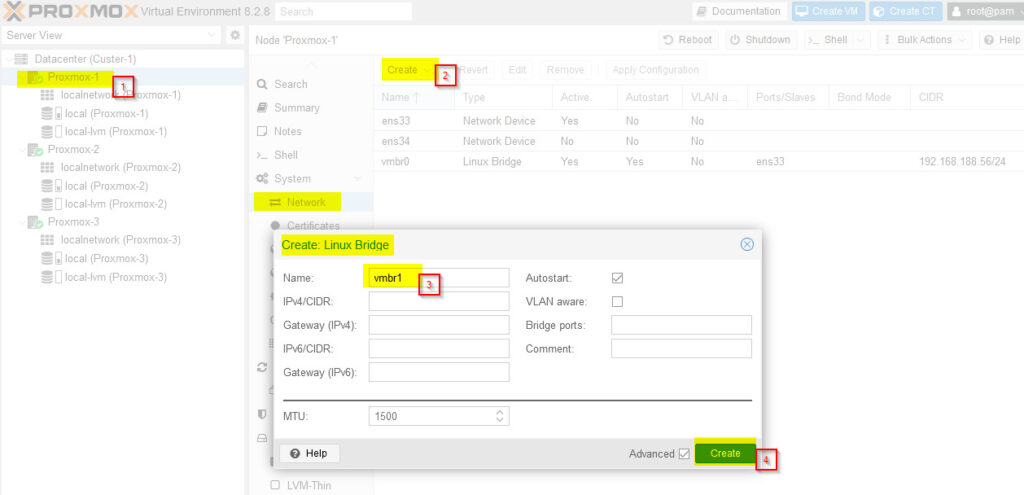Select local-lvm (Proxmox-3) storage icon
This screenshot has width=1024, height=495.
point(51,277)
